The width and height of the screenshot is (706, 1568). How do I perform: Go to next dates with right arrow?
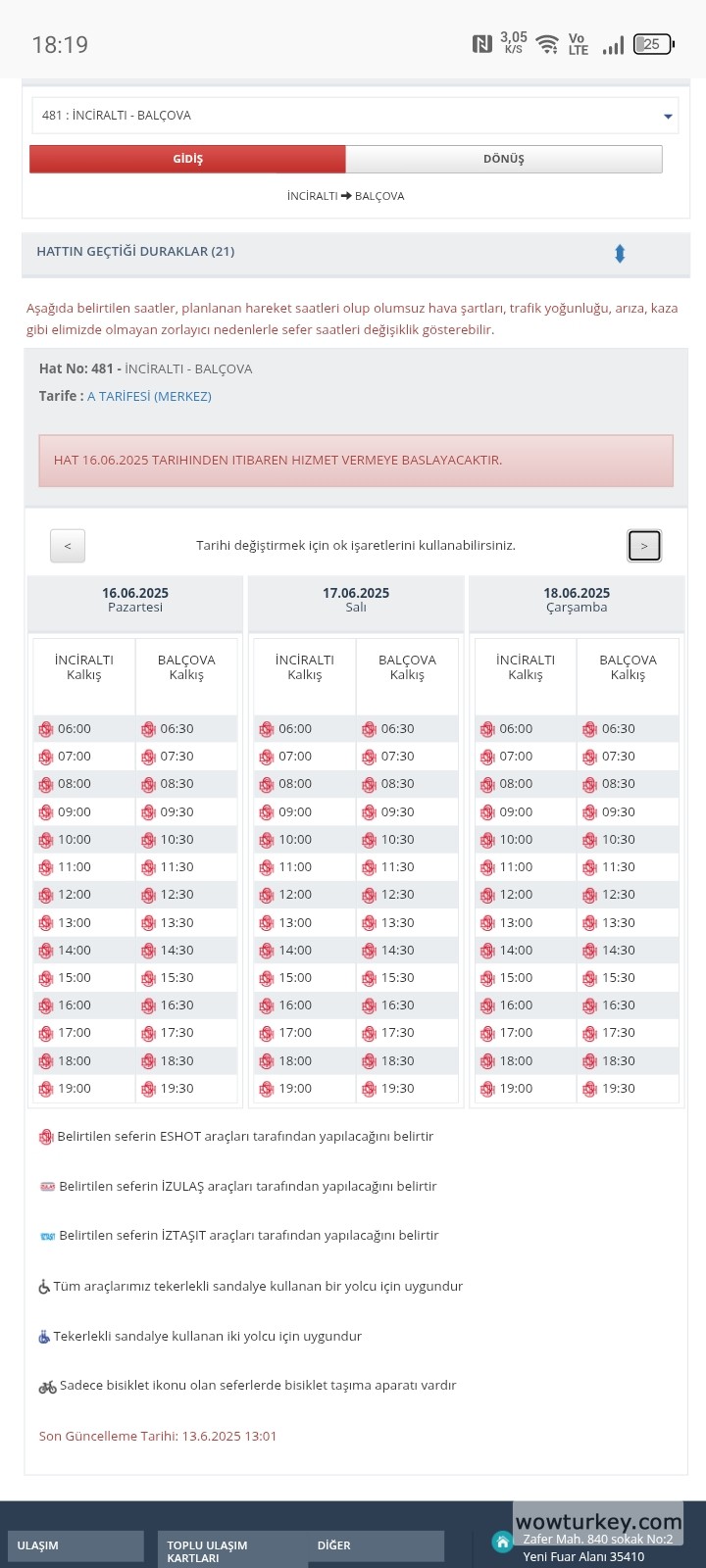coord(644,546)
